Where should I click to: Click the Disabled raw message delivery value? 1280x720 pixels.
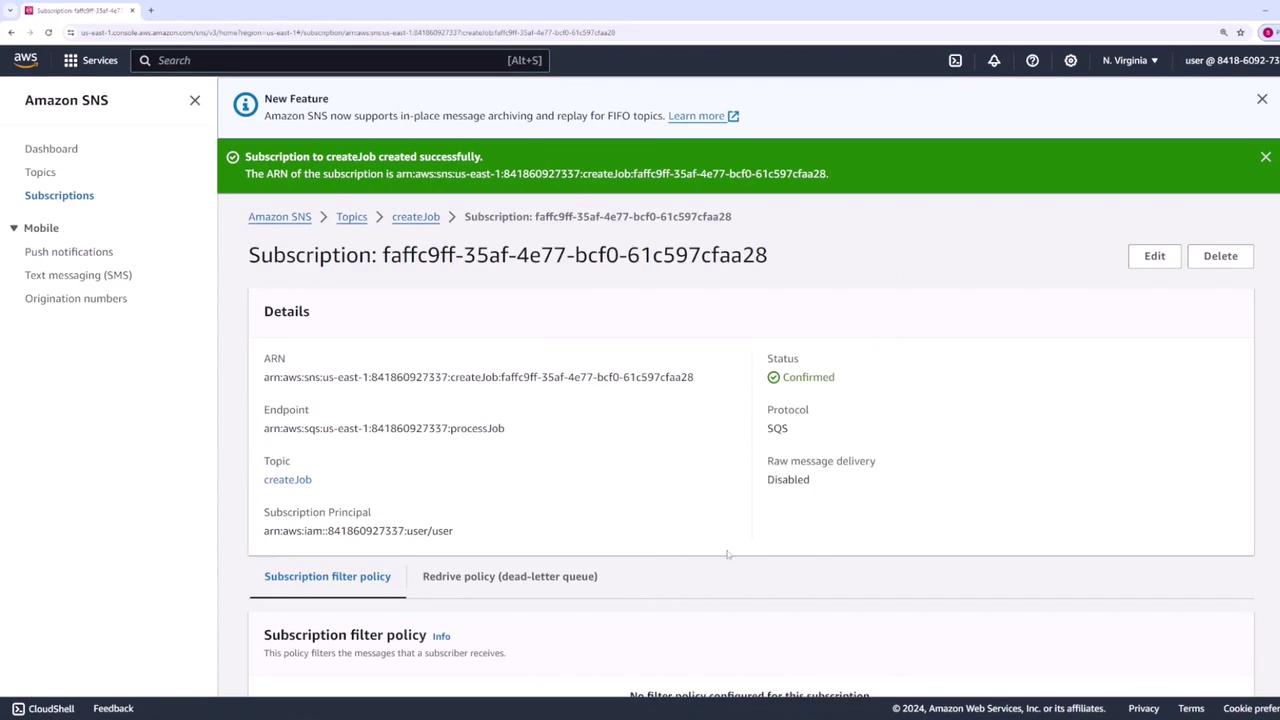pos(788,480)
